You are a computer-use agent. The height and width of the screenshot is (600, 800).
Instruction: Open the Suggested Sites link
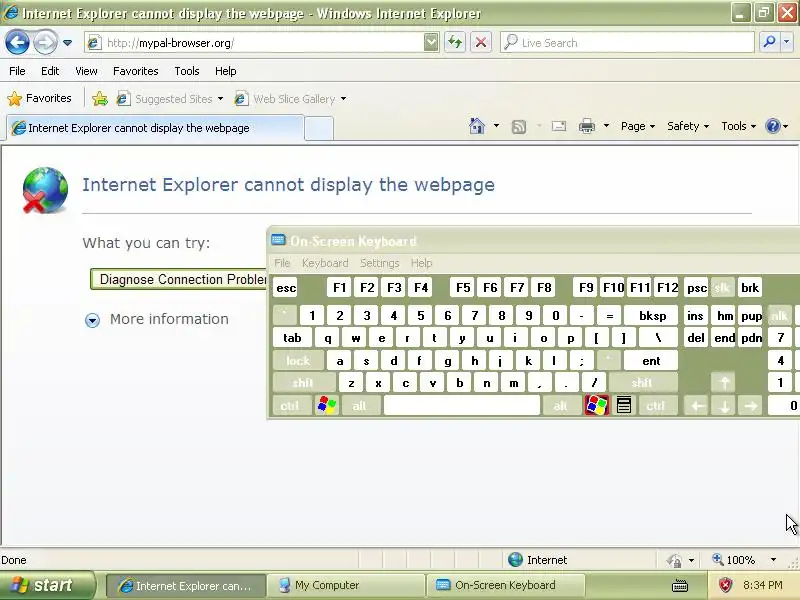(170, 98)
